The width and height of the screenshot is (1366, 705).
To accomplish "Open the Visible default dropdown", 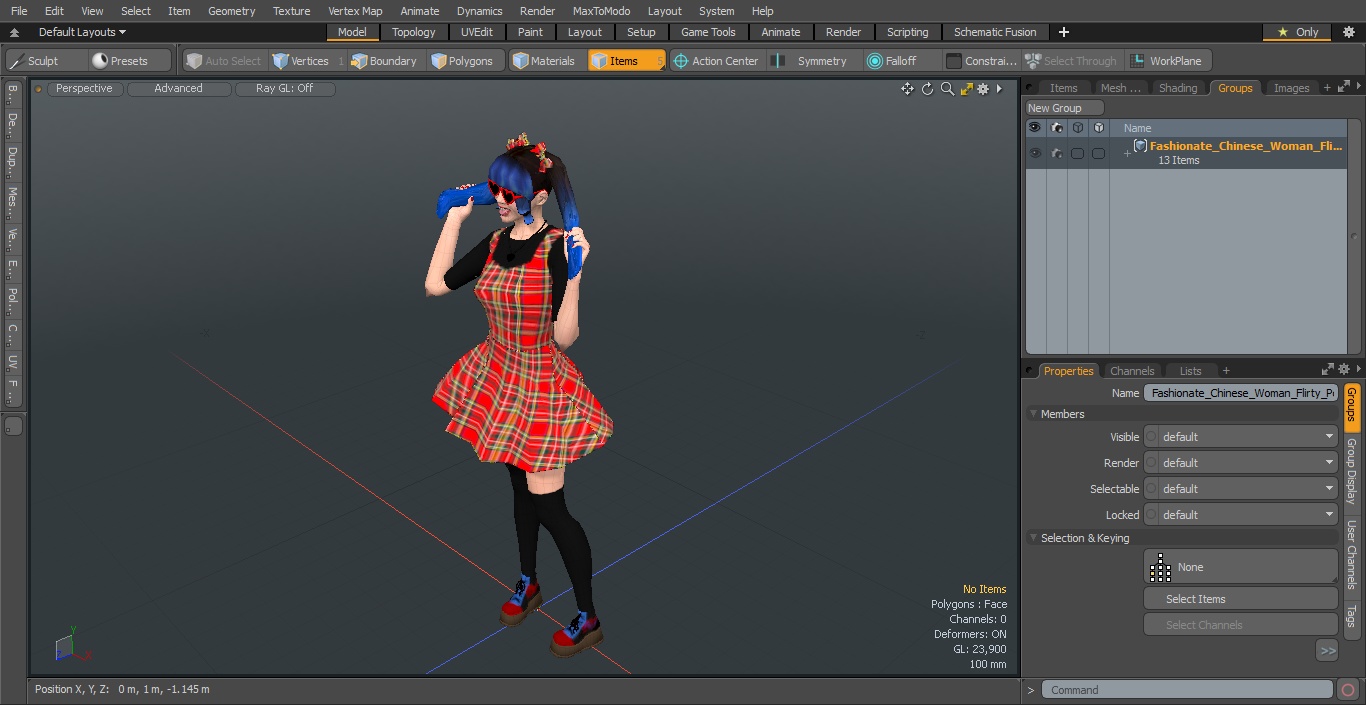I will (1241, 437).
